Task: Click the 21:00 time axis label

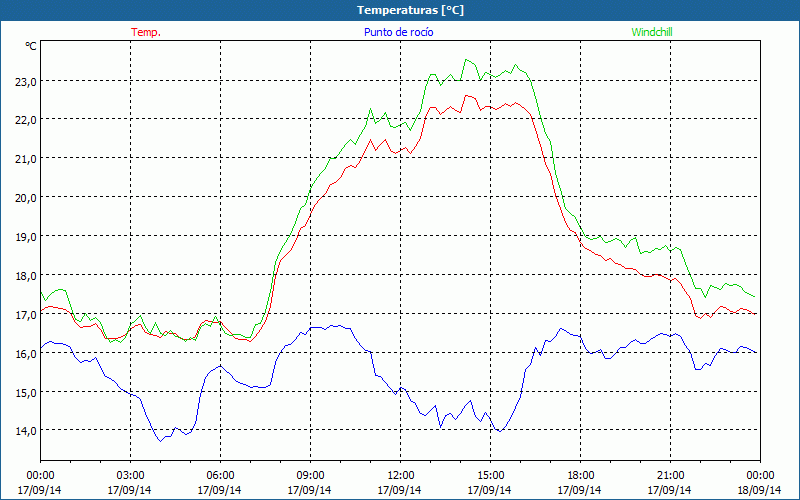Action: click(x=670, y=476)
